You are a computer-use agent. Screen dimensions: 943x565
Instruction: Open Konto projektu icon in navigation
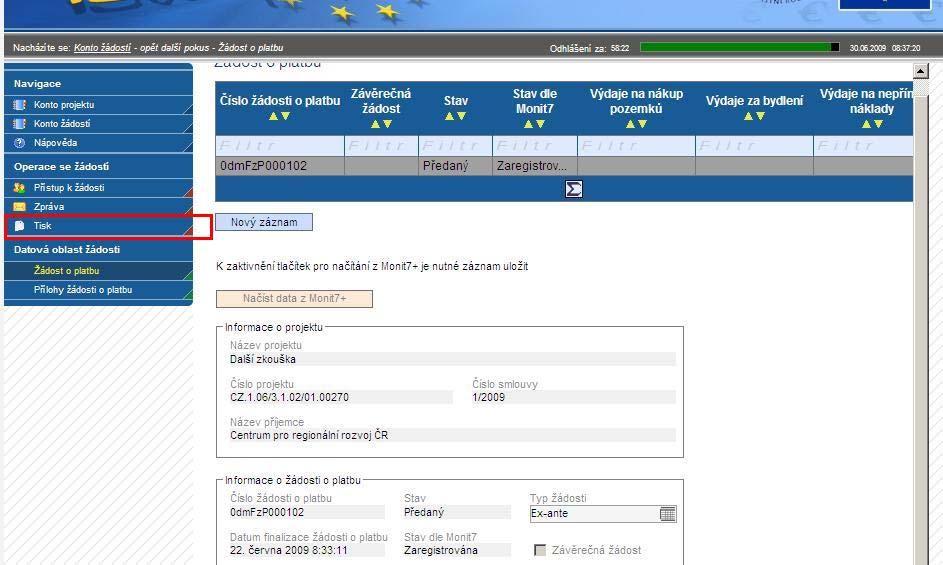pyautogui.click(x=19, y=105)
